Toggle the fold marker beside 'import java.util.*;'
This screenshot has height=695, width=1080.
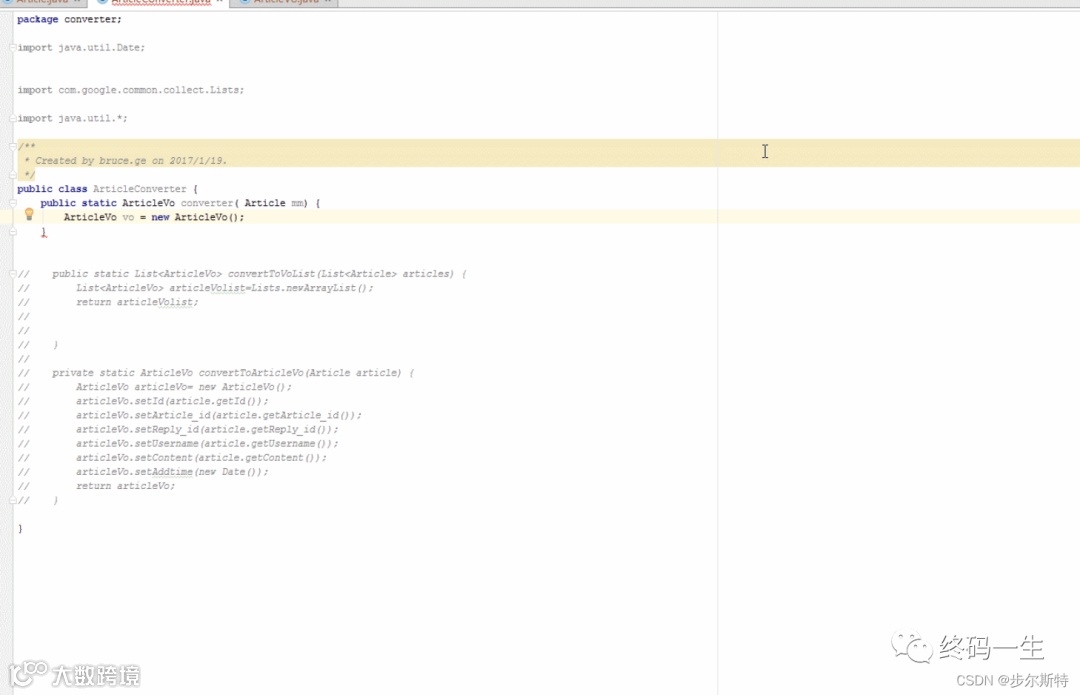13,118
